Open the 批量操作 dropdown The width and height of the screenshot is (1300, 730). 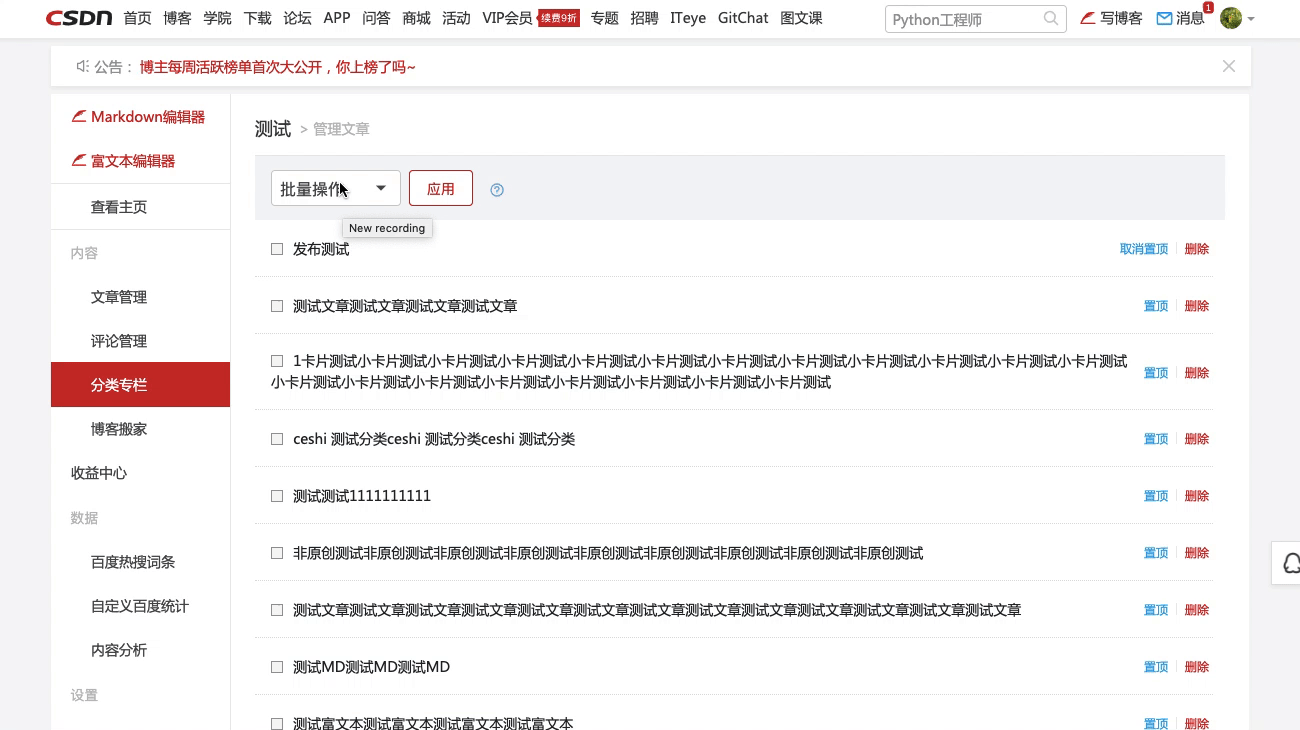coord(336,188)
